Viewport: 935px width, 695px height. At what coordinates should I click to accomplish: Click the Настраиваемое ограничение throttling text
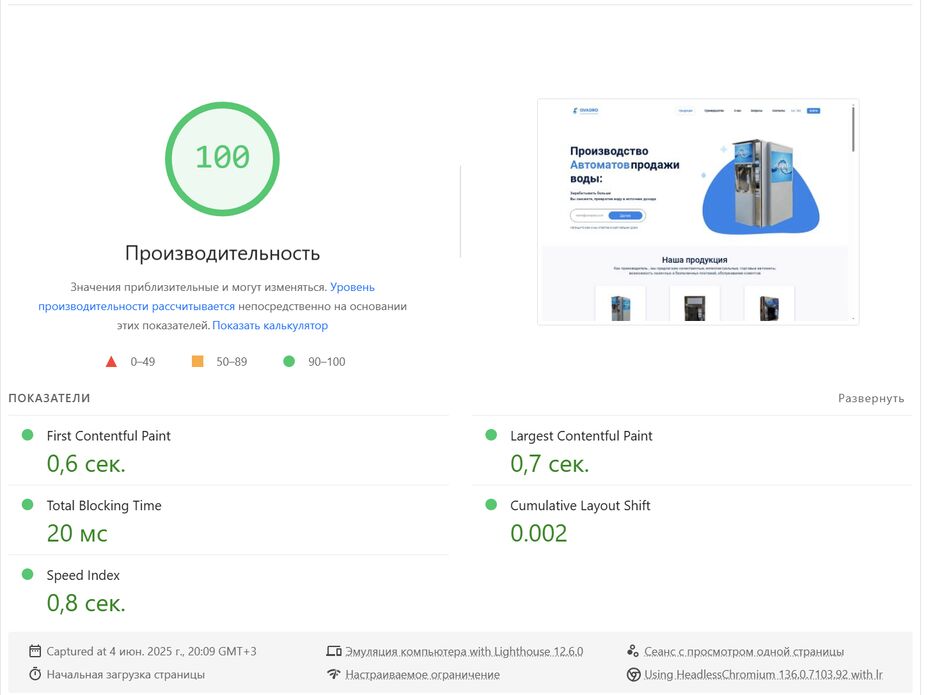[x=422, y=674]
